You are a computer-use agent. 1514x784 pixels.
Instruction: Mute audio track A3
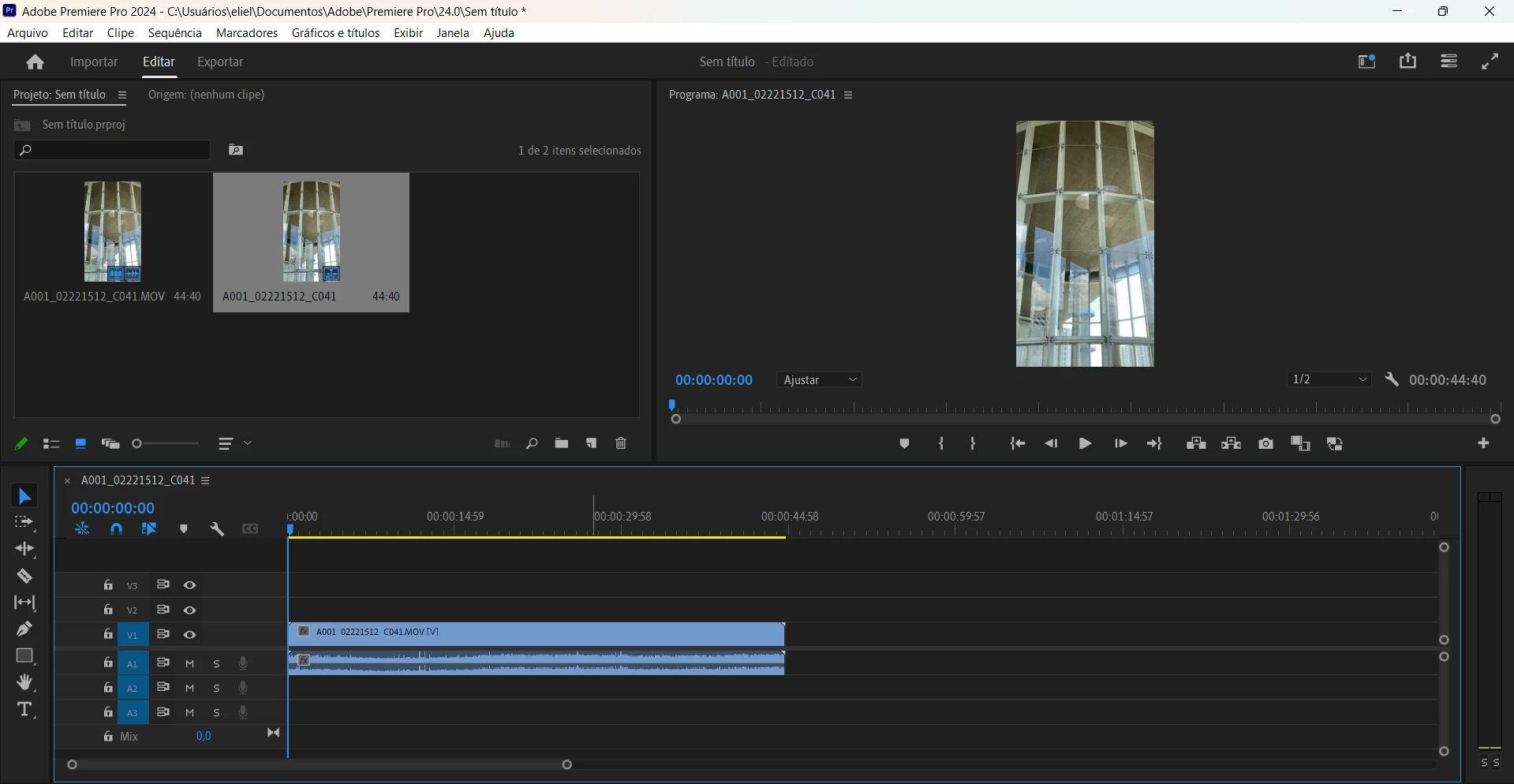190,713
